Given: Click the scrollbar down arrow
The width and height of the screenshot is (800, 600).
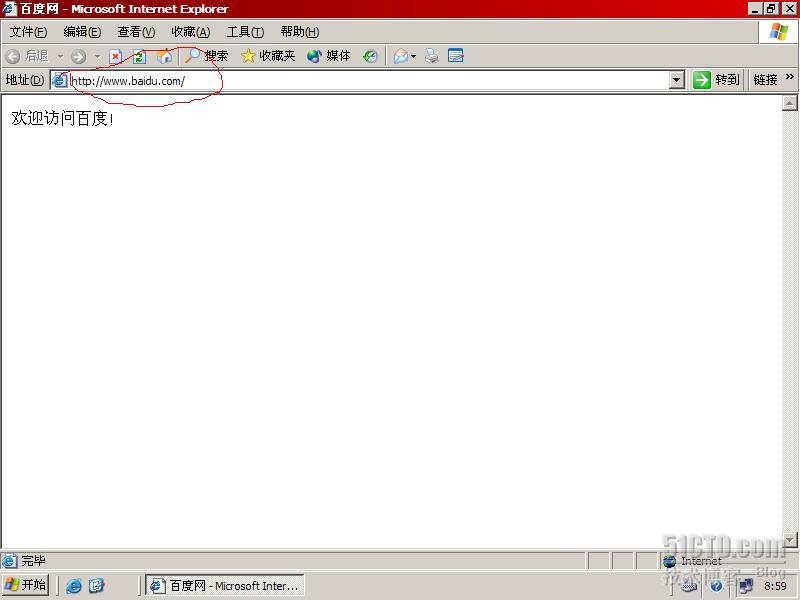Looking at the screenshot, I should (x=789, y=540).
